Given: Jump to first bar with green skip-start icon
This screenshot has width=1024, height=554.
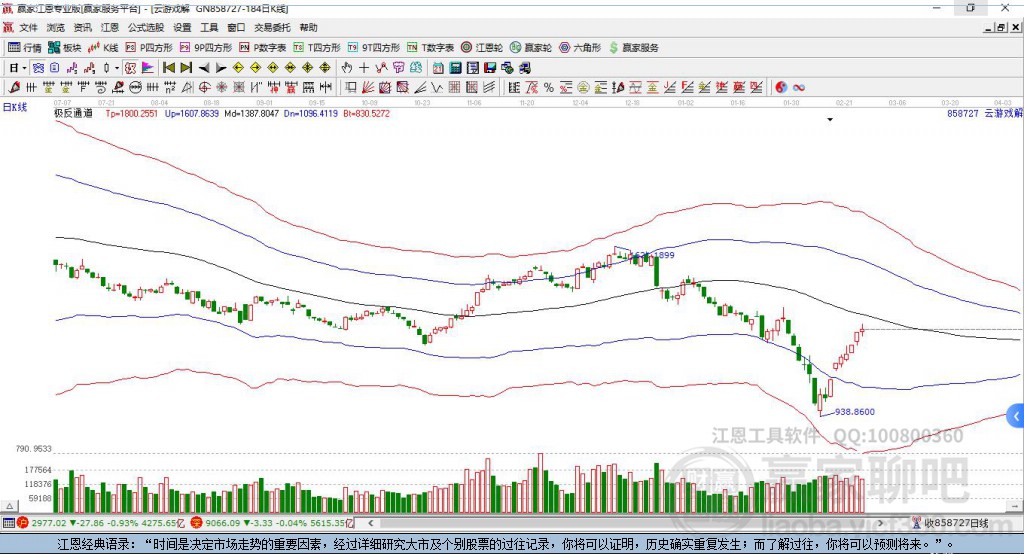Looking at the screenshot, I should tap(168, 68).
